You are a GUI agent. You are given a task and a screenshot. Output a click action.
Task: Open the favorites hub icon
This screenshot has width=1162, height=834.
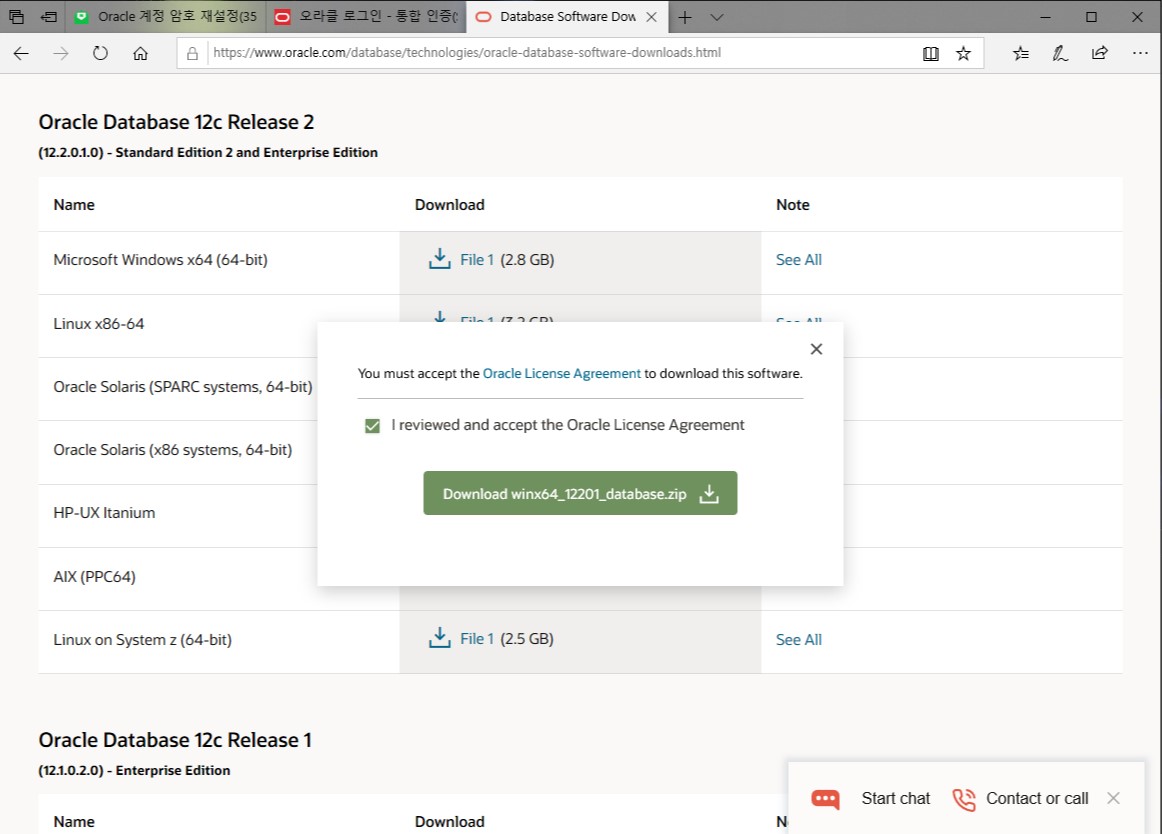(1020, 53)
